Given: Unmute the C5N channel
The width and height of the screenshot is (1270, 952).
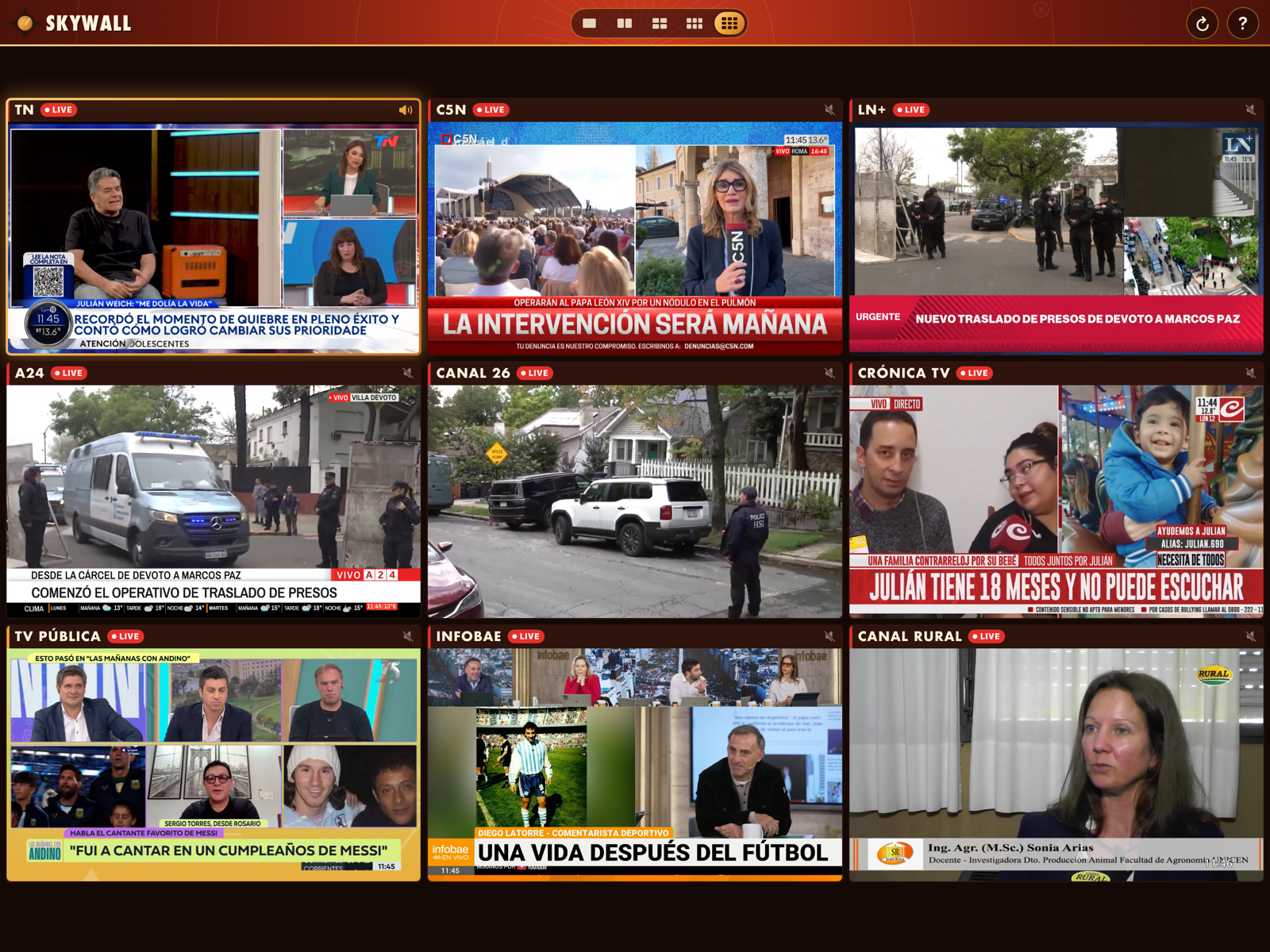Looking at the screenshot, I should [829, 110].
